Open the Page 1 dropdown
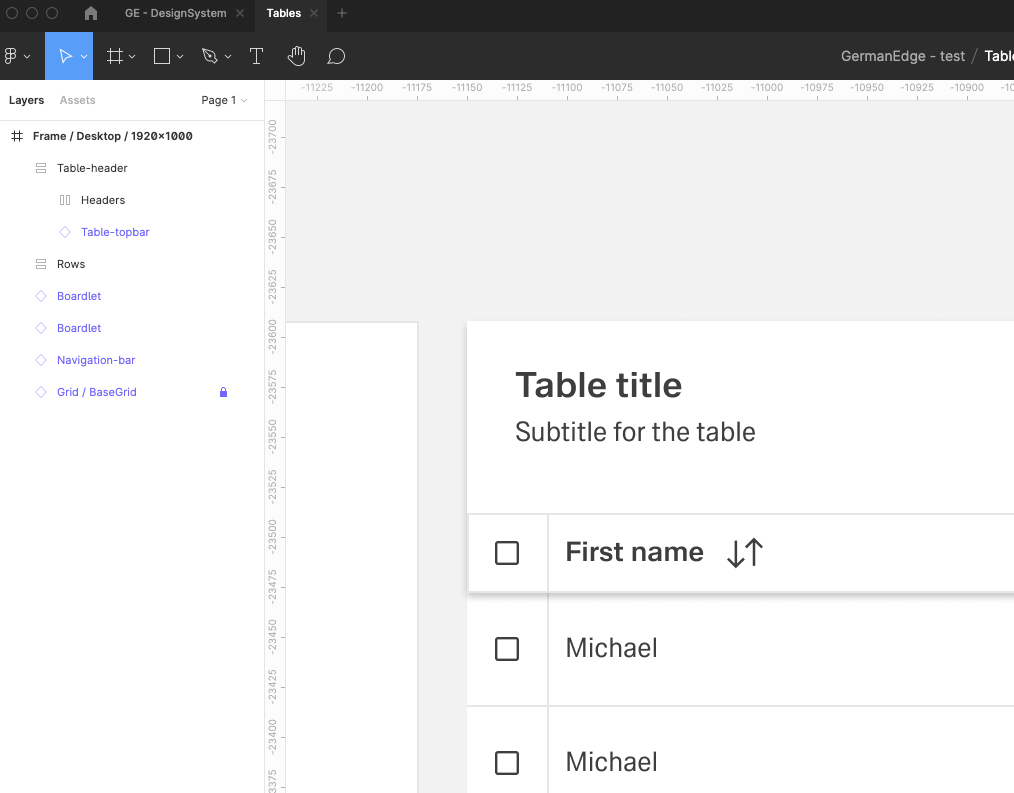The height and width of the screenshot is (793, 1014). tap(224, 100)
